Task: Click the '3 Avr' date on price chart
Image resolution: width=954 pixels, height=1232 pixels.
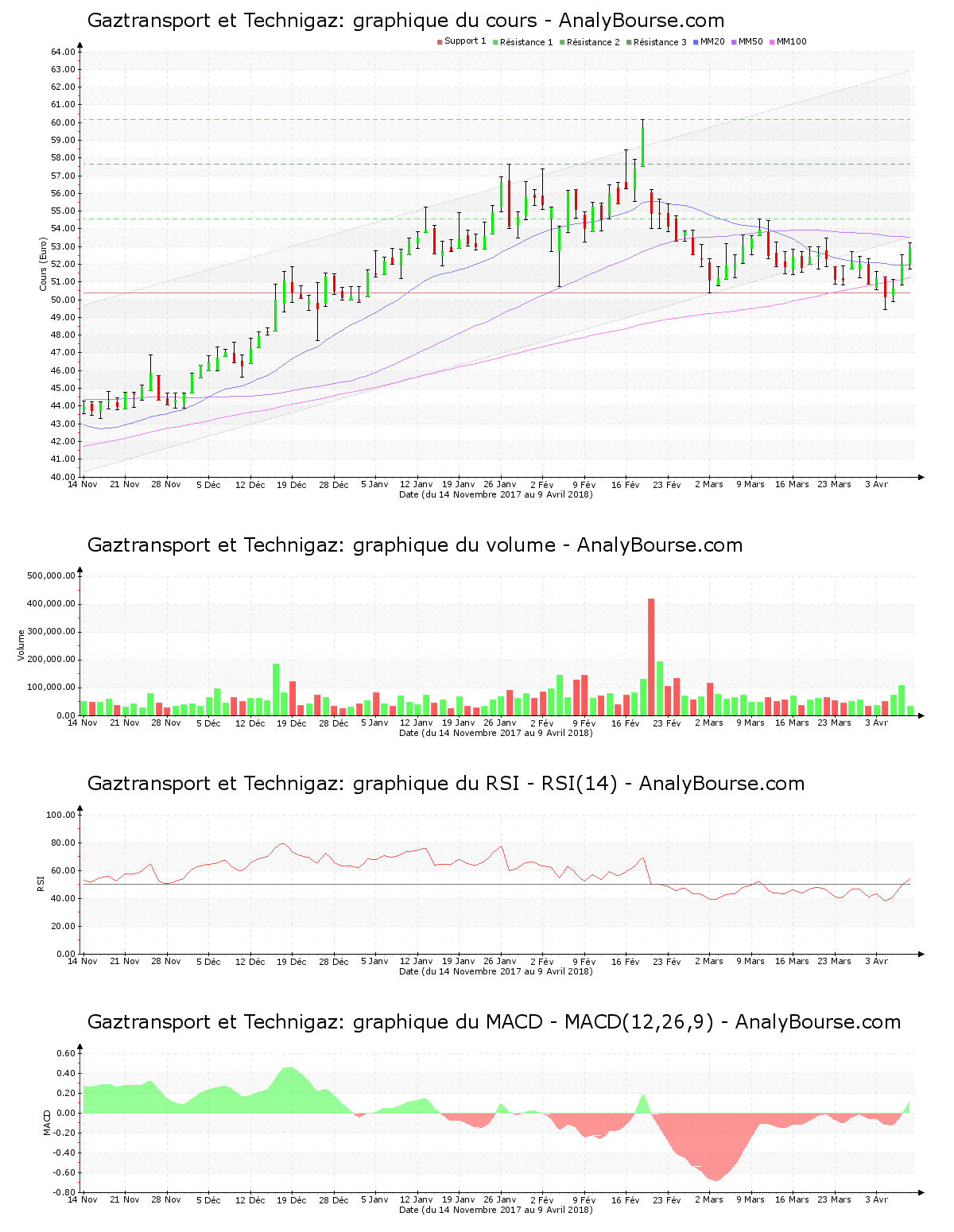Action: (x=876, y=484)
